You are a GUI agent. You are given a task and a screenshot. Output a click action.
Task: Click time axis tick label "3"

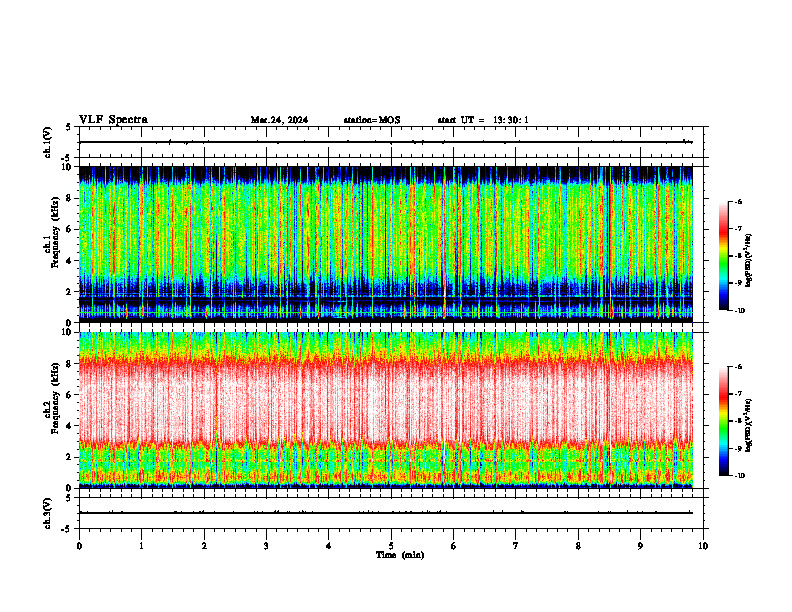266,546
